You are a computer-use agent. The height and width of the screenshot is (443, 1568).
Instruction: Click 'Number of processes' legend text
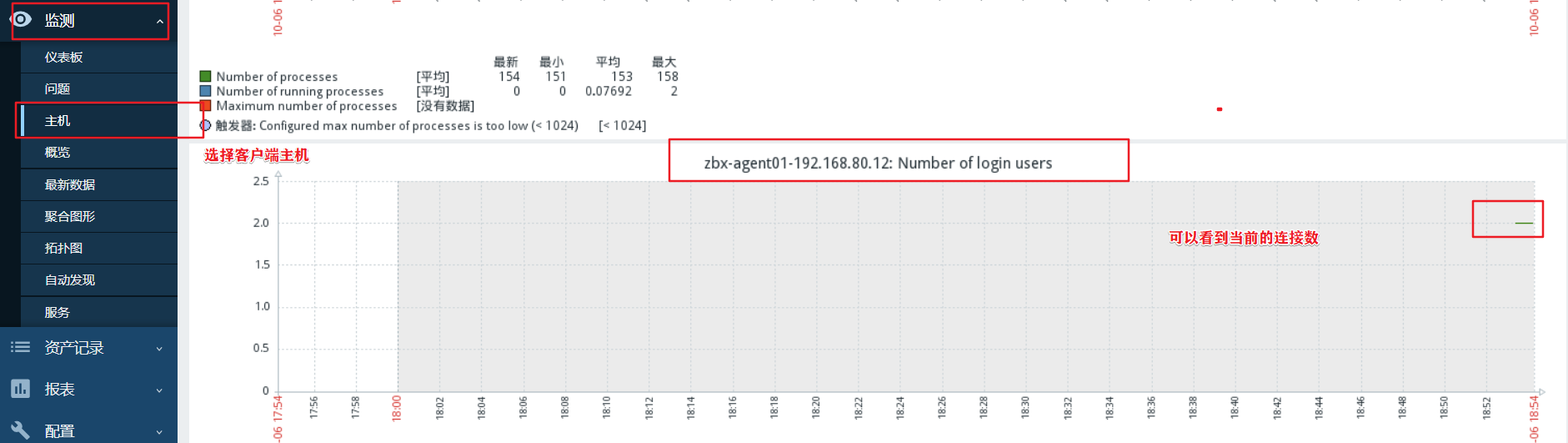click(x=277, y=77)
